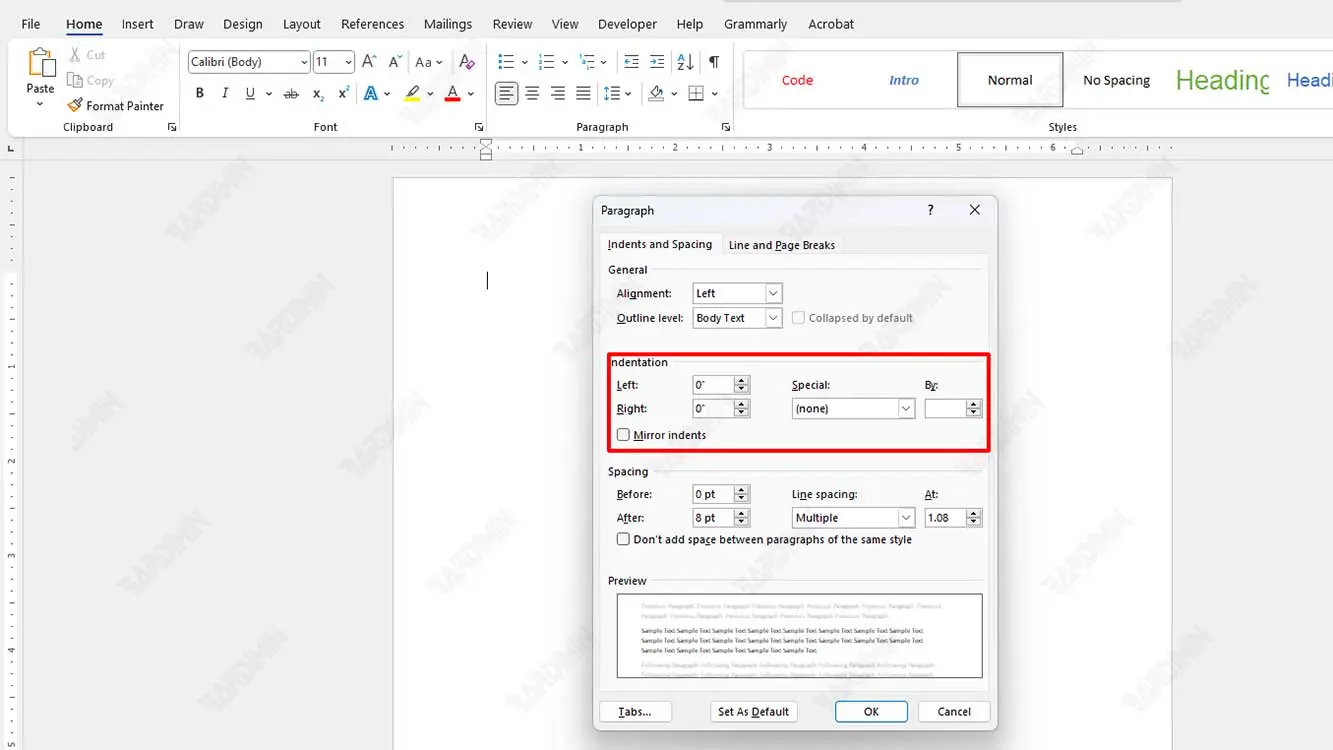The width and height of the screenshot is (1333, 750).
Task: Expand Font dialog launcher
Action: click(x=479, y=127)
